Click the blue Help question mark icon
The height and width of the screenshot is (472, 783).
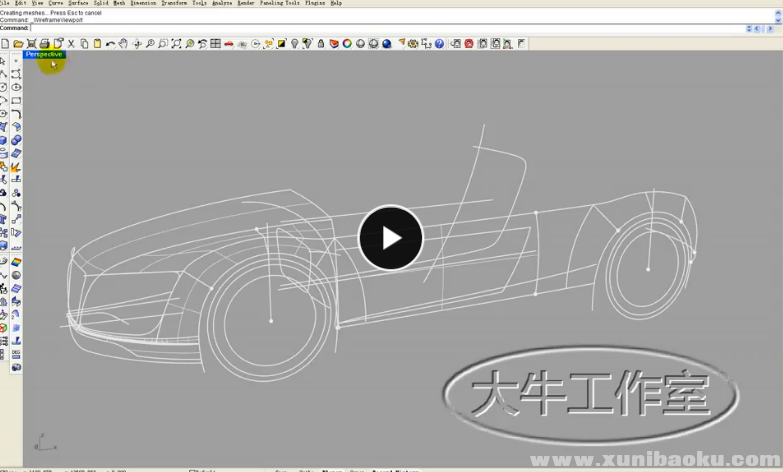coord(439,44)
